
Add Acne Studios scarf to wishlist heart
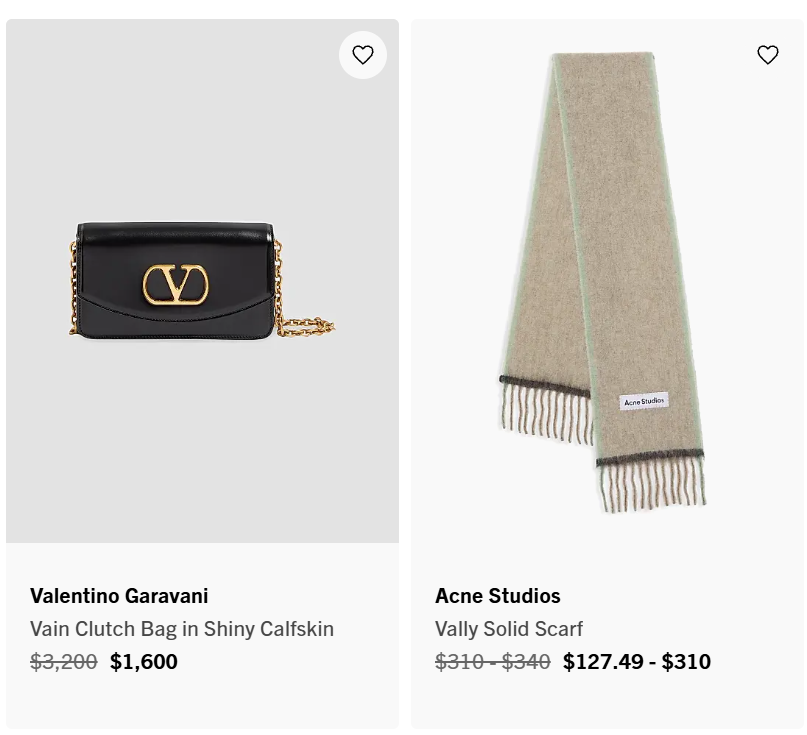pyautogui.click(x=767, y=55)
